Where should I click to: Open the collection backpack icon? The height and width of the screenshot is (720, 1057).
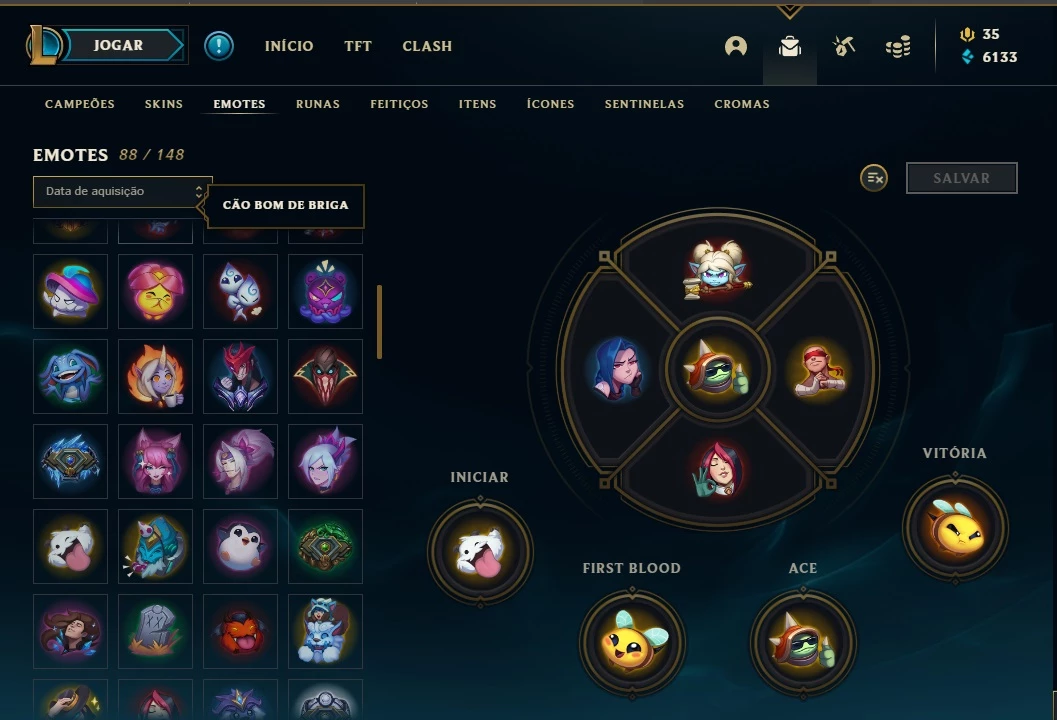click(789, 46)
